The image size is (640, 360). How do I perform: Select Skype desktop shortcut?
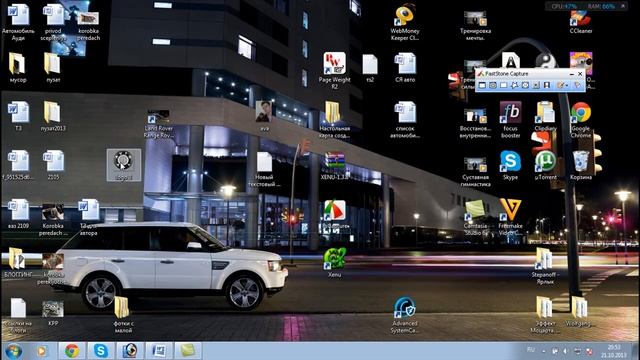pos(510,165)
